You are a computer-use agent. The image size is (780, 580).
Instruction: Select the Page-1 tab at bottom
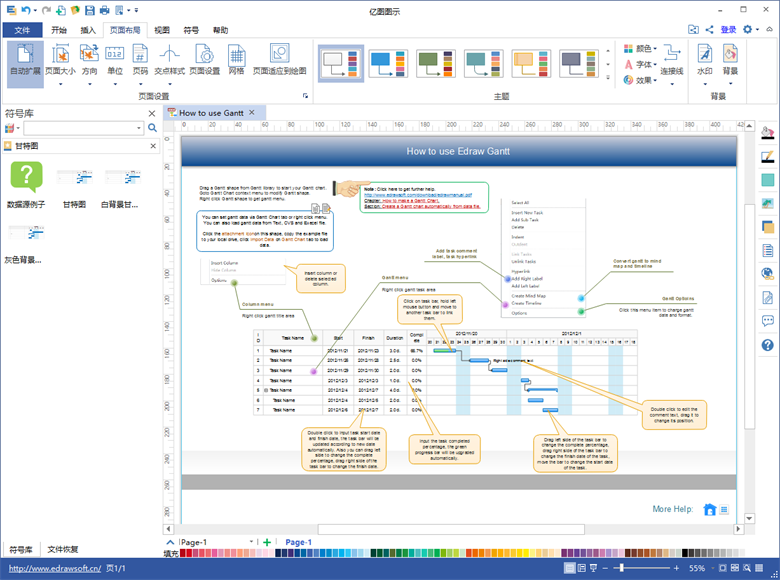pos(298,542)
